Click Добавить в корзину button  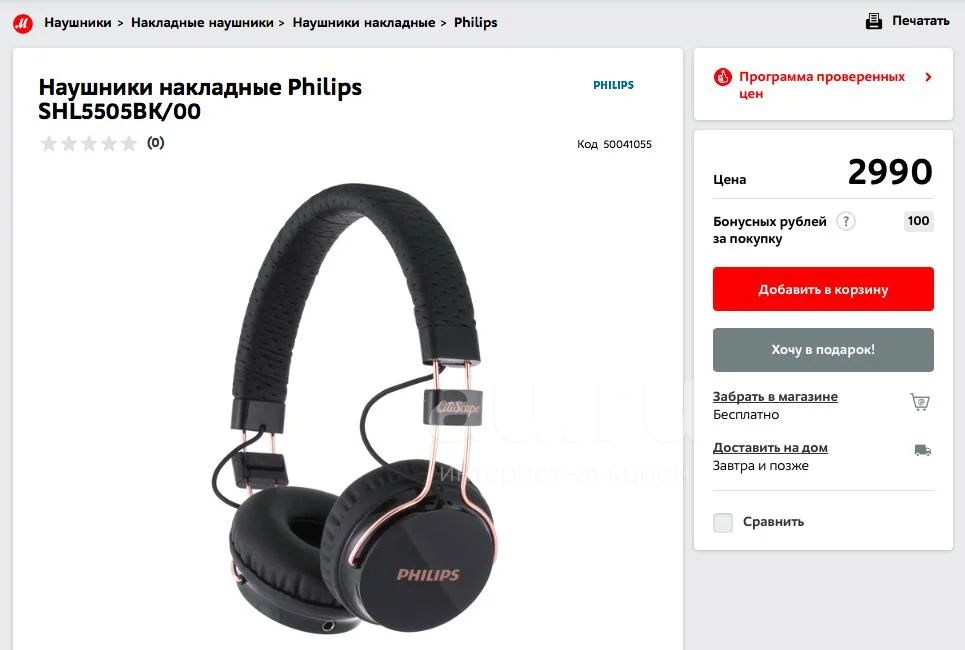coord(823,289)
